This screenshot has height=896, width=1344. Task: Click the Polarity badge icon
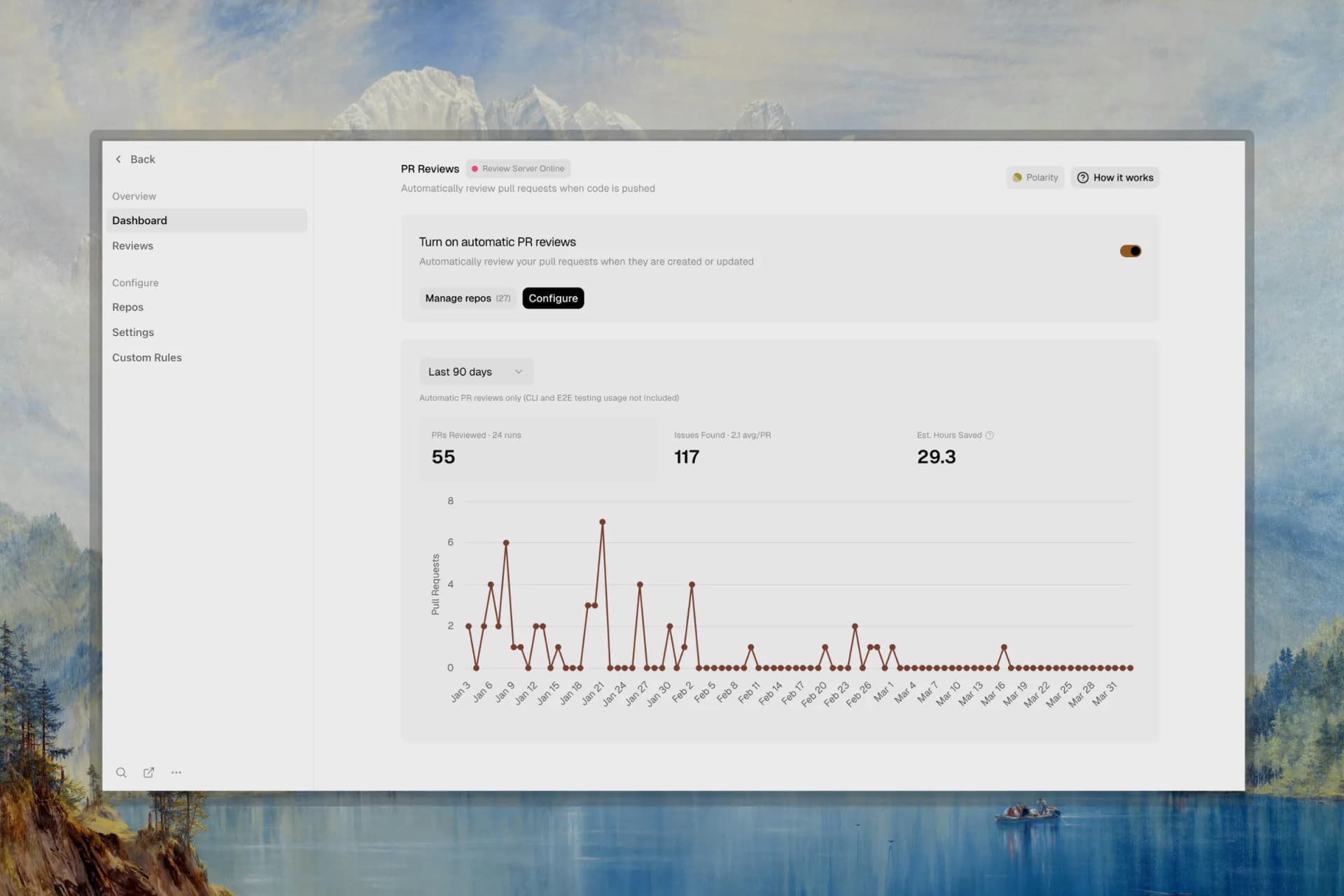pos(1016,177)
